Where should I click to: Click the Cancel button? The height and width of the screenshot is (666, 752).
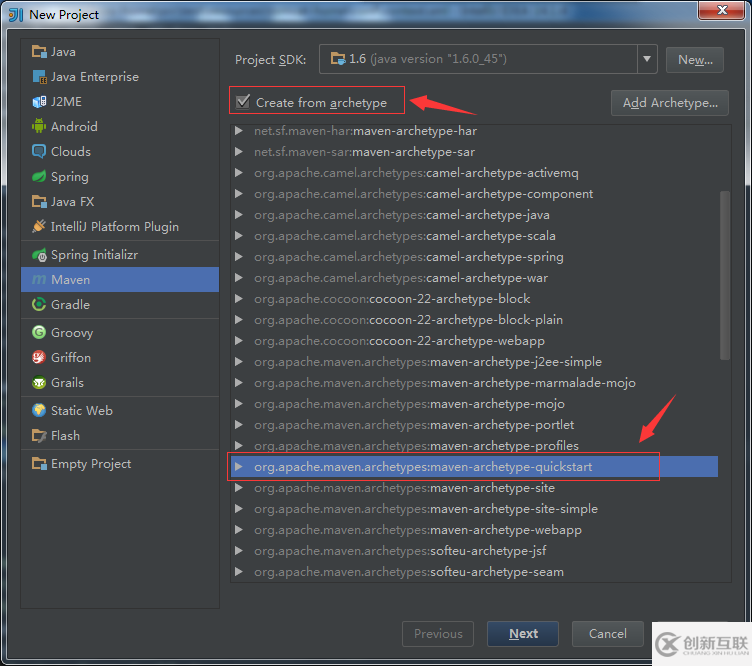click(608, 634)
